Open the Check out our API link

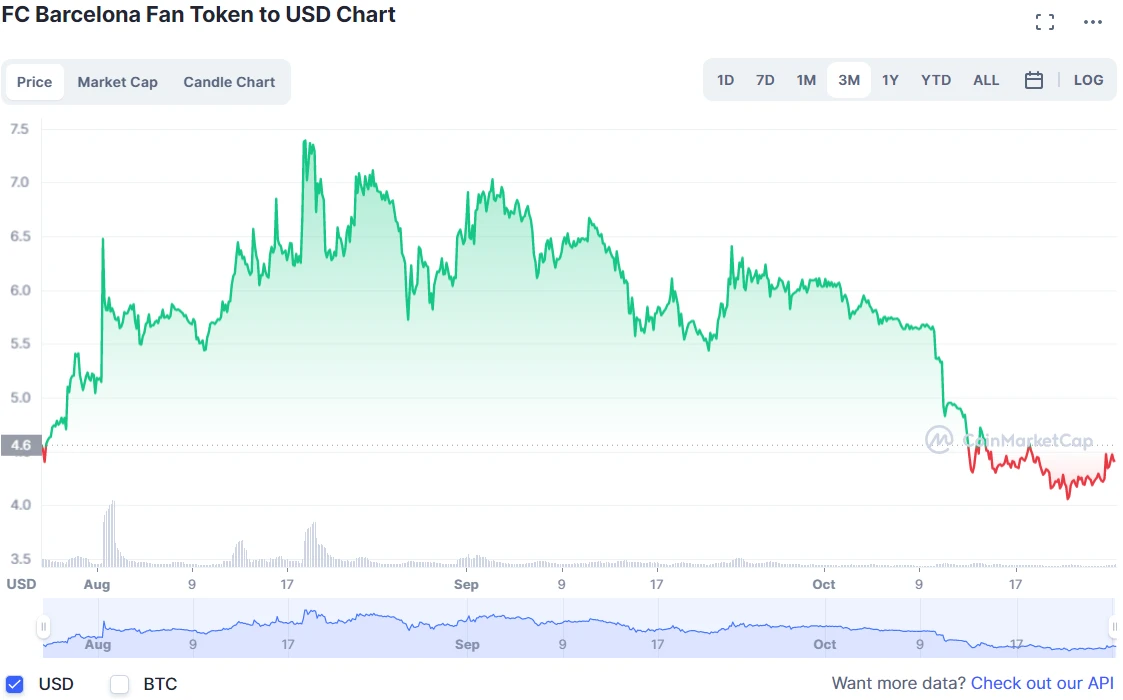(1042, 684)
